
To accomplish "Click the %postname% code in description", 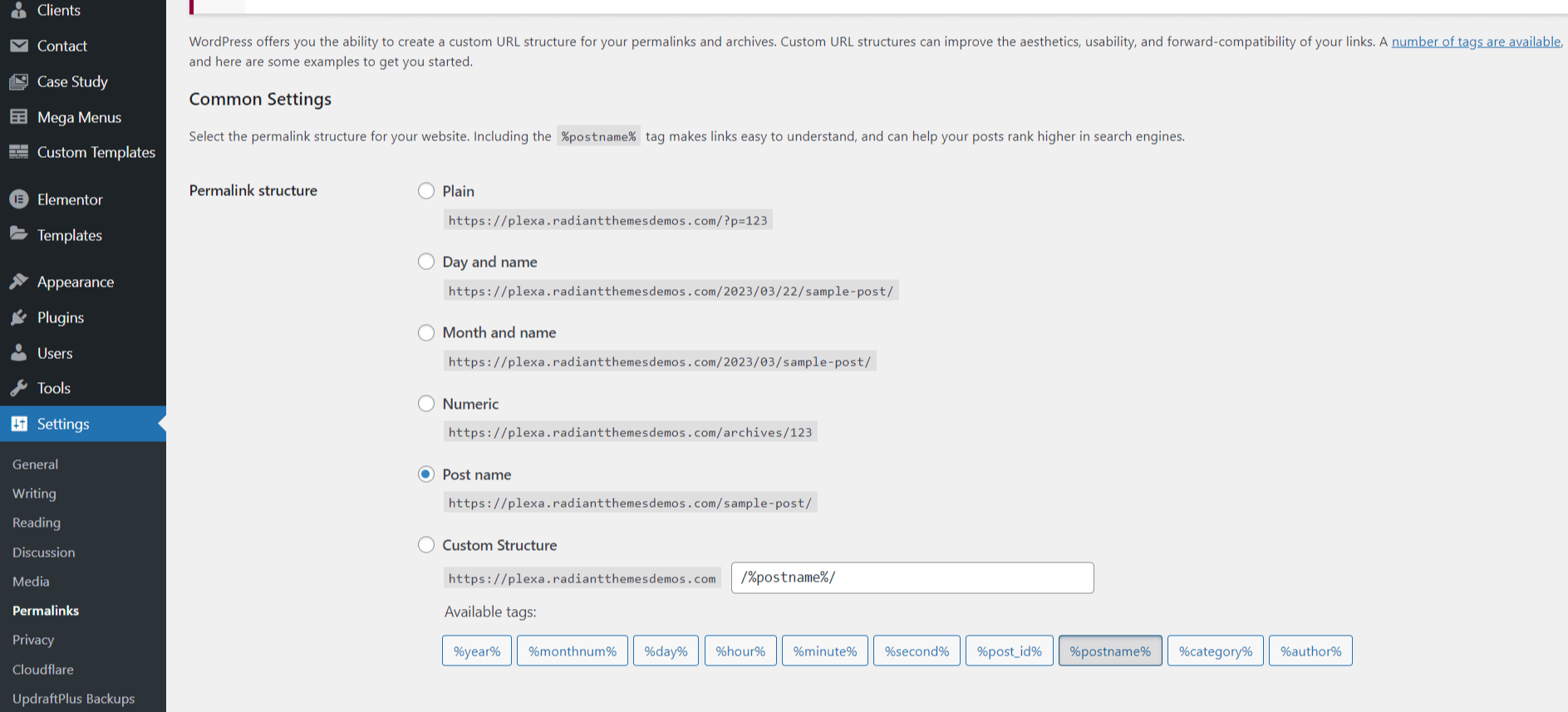I will click(x=598, y=136).
